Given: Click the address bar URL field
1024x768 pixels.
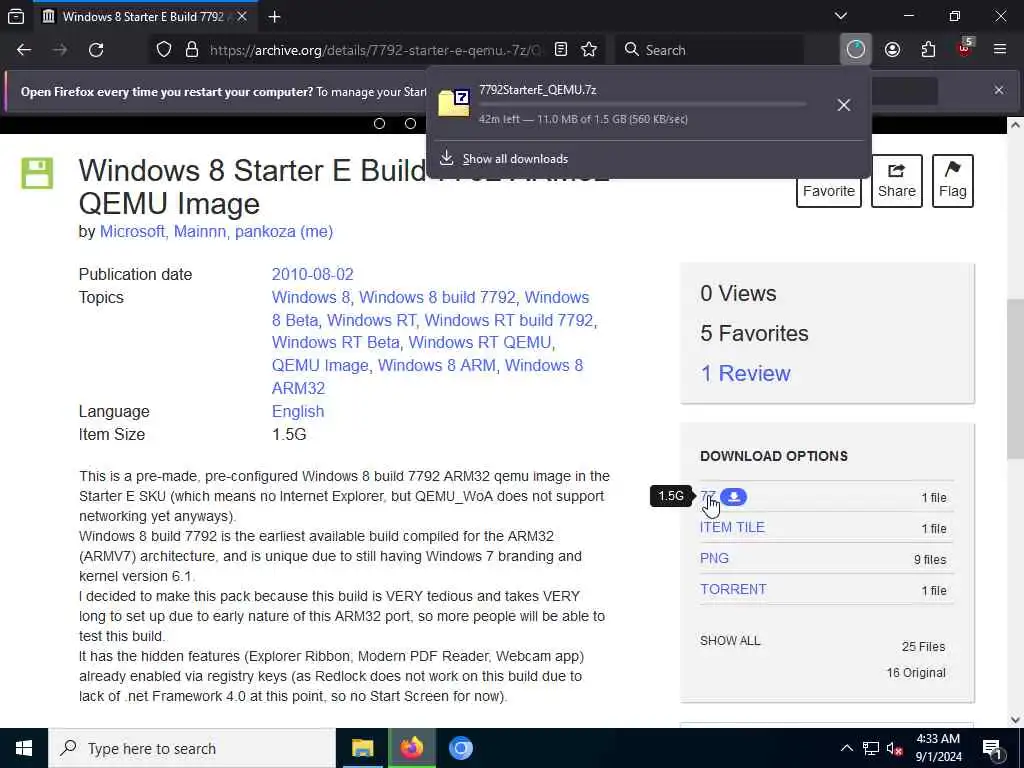Looking at the screenshot, I should click(x=374, y=50).
